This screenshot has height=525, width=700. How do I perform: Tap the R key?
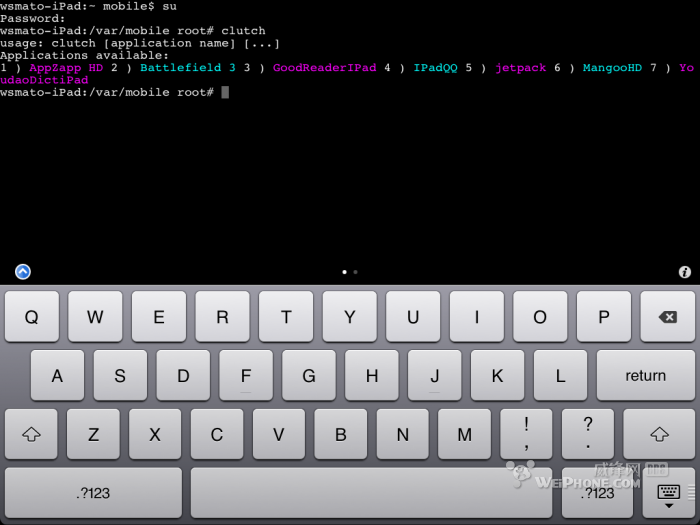pos(222,317)
